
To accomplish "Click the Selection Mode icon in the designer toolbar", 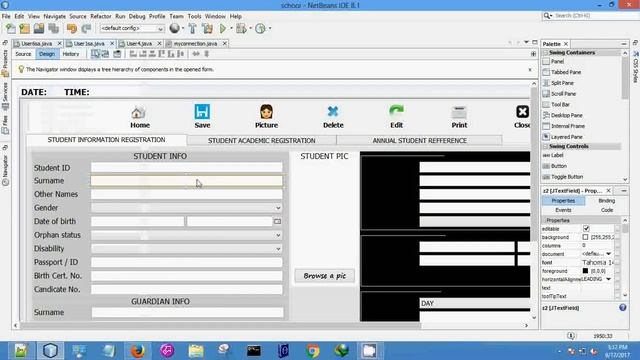I will click(x=96, y=54).
